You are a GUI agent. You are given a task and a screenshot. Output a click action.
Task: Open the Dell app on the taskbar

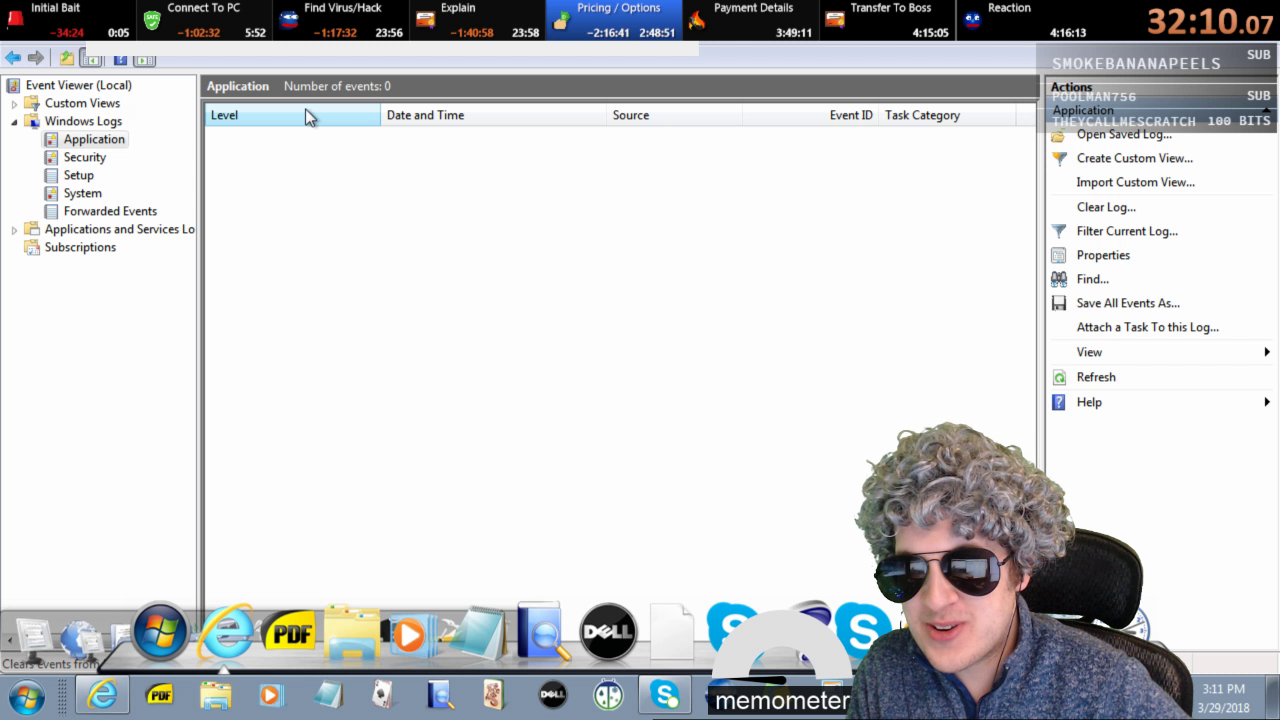click(552, 695)
